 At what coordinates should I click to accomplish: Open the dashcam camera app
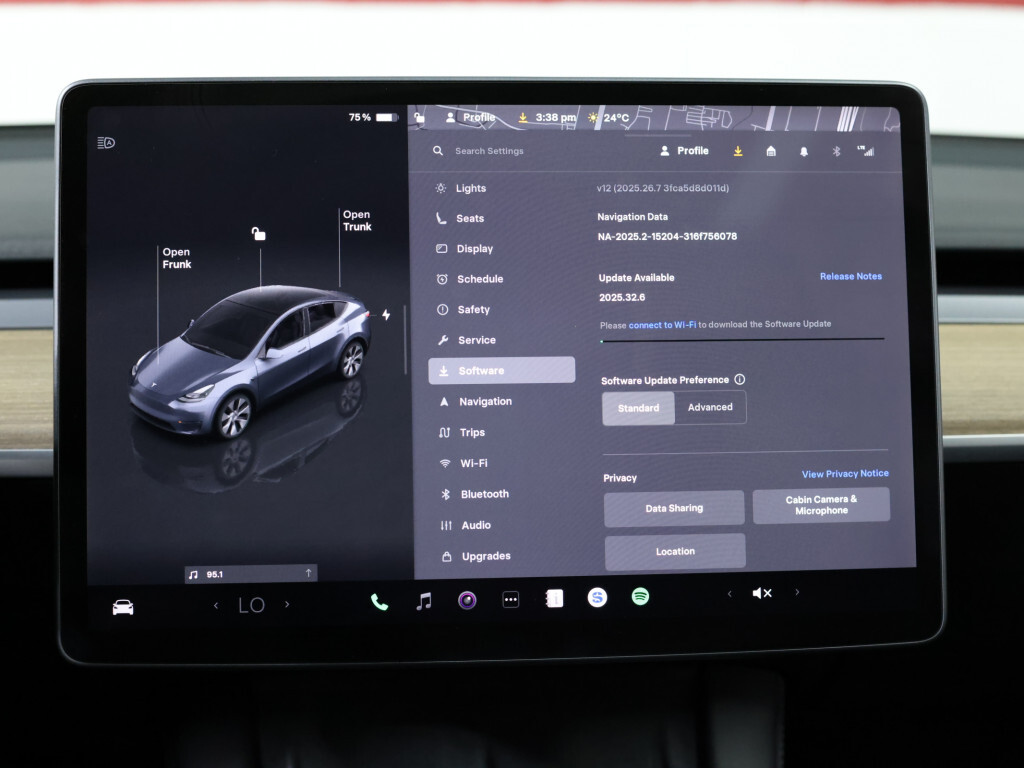coord(467,600)
